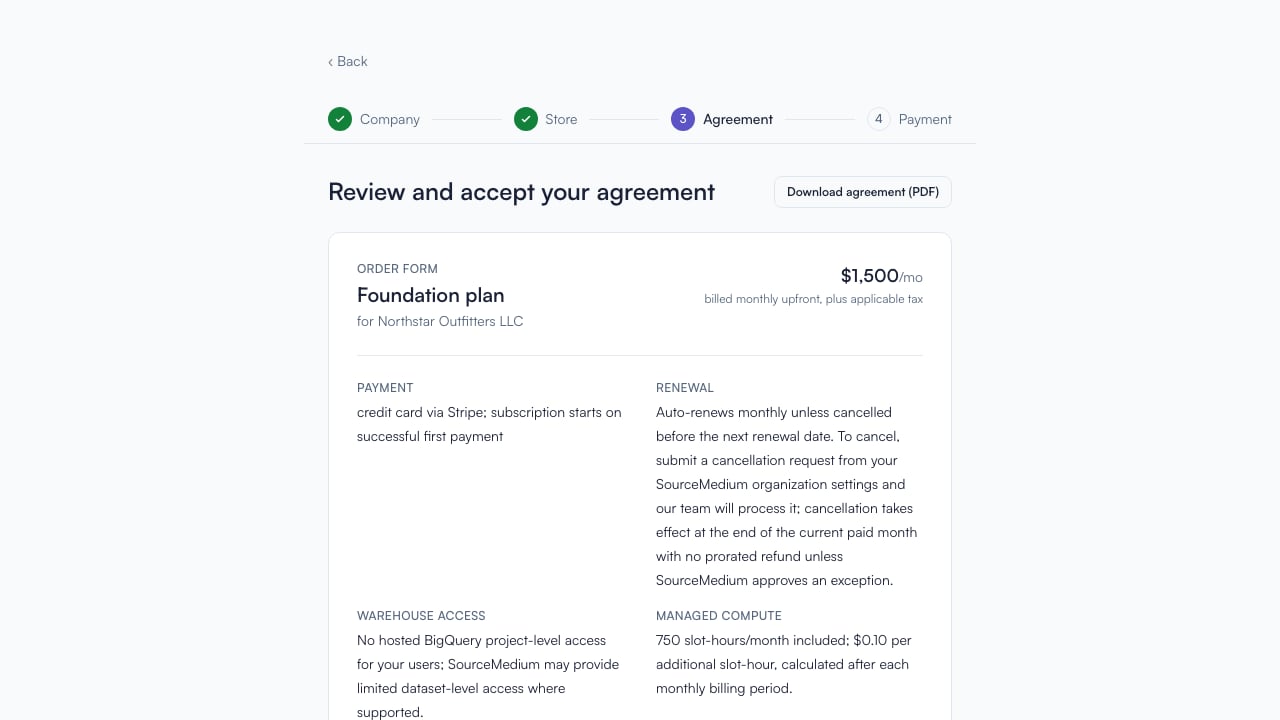Go to the Company step label
Image resolution: width=1280 pixels, height=720 pixels.
coord(390,119)
